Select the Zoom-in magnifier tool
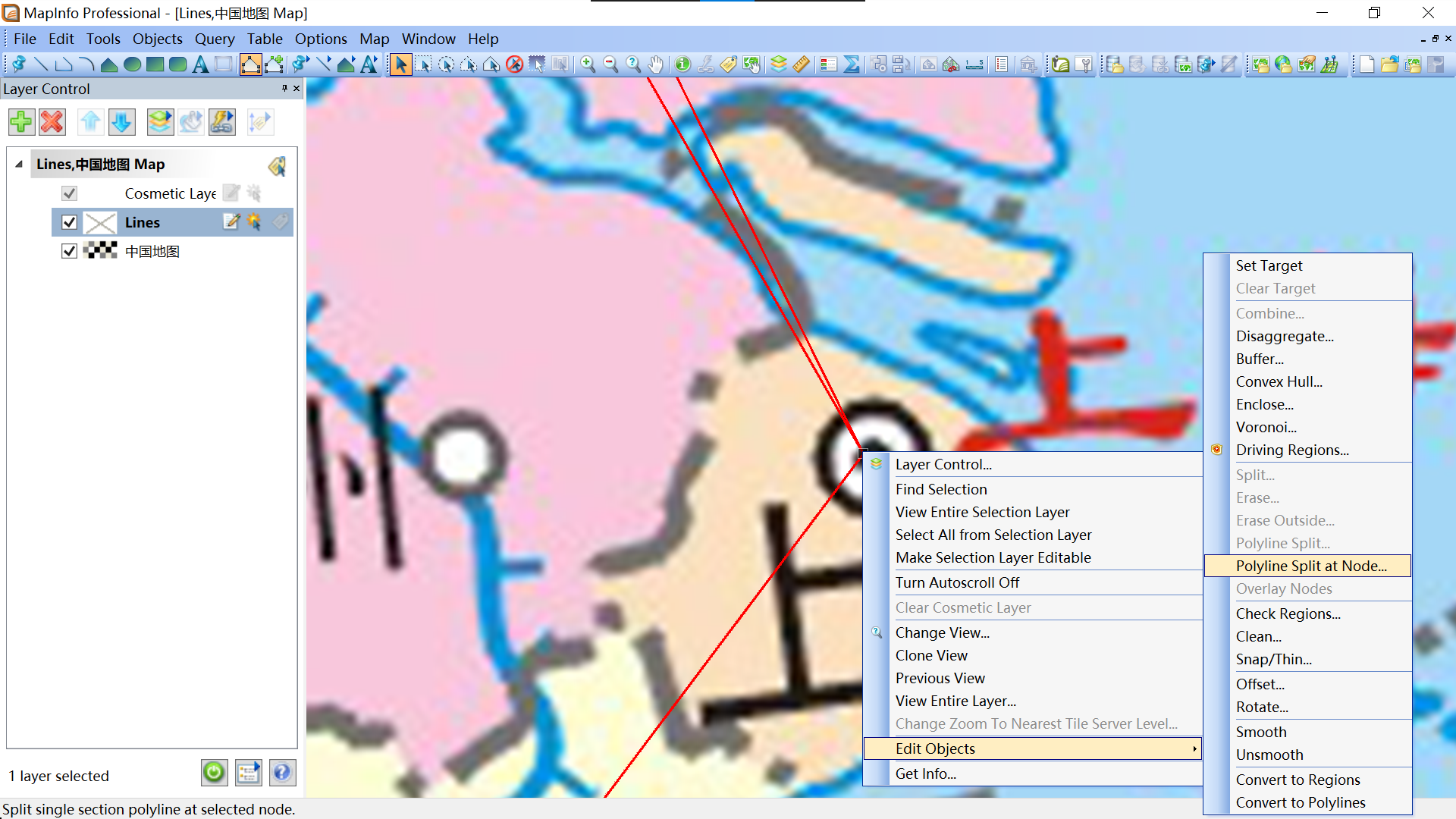 pos(588,64)
